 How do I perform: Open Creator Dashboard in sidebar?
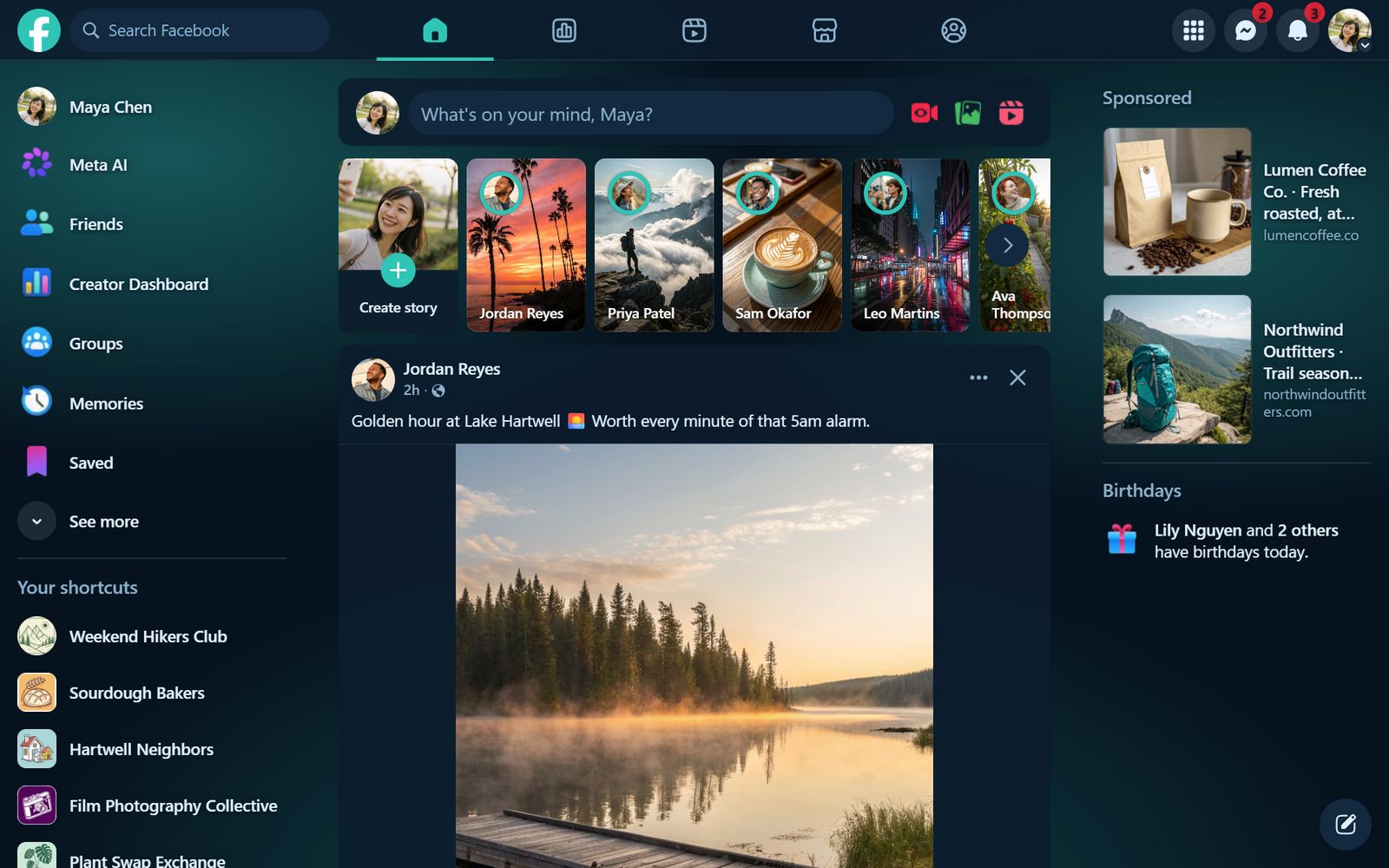click(x=152, y=284)
